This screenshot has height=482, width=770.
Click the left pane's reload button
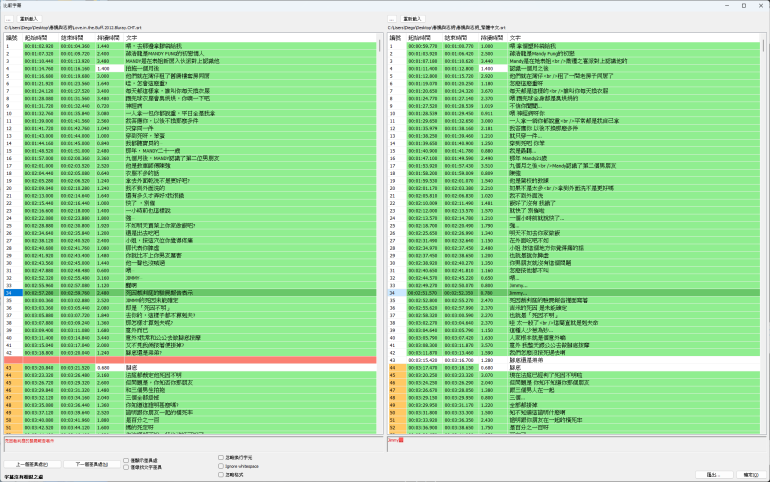pos(28,19)
